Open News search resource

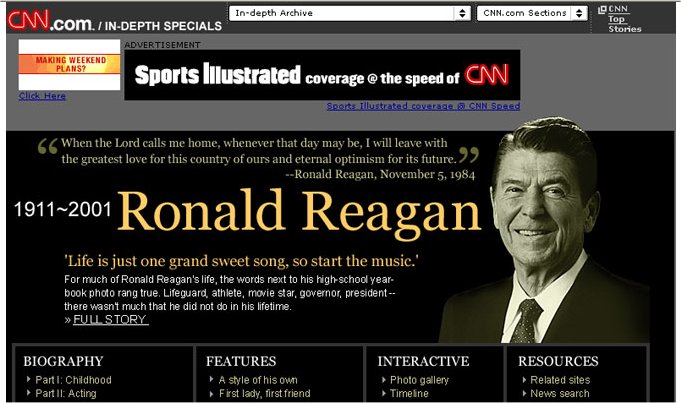pyautogui.click(x=560, y=394)
